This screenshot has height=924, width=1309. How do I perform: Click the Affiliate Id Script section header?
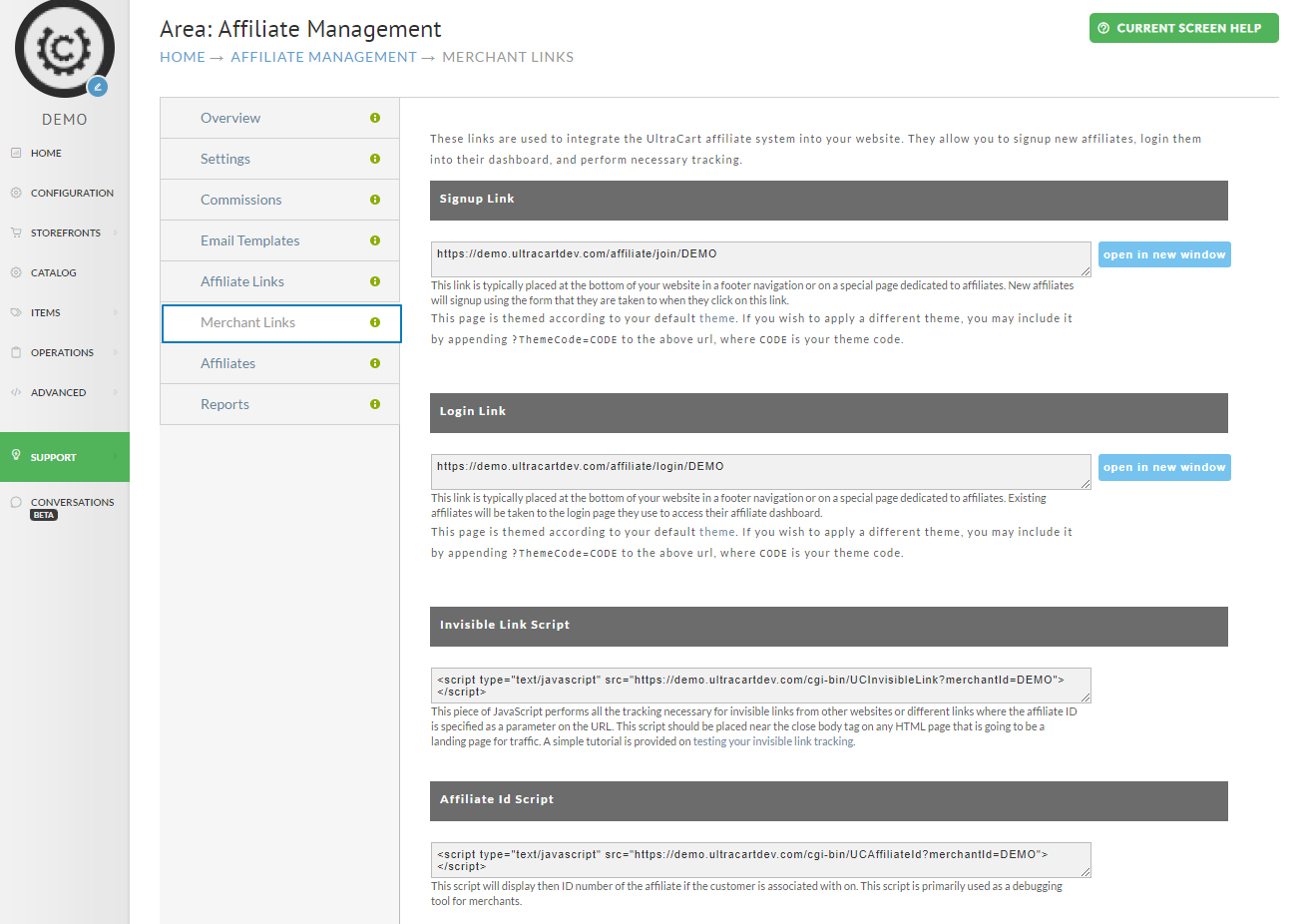[x=829, y=801]
